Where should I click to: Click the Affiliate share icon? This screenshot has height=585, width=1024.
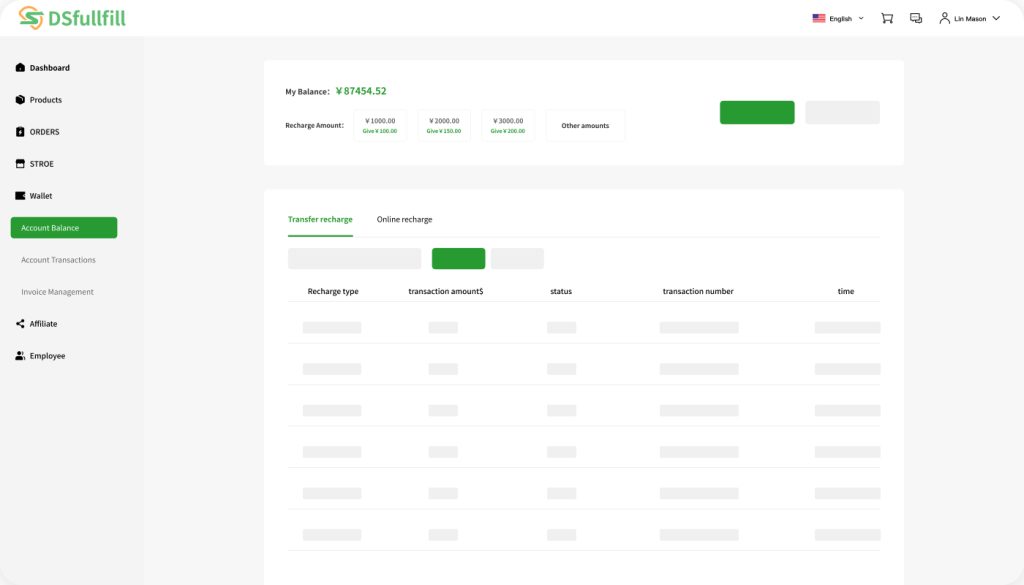pos(20,324)
